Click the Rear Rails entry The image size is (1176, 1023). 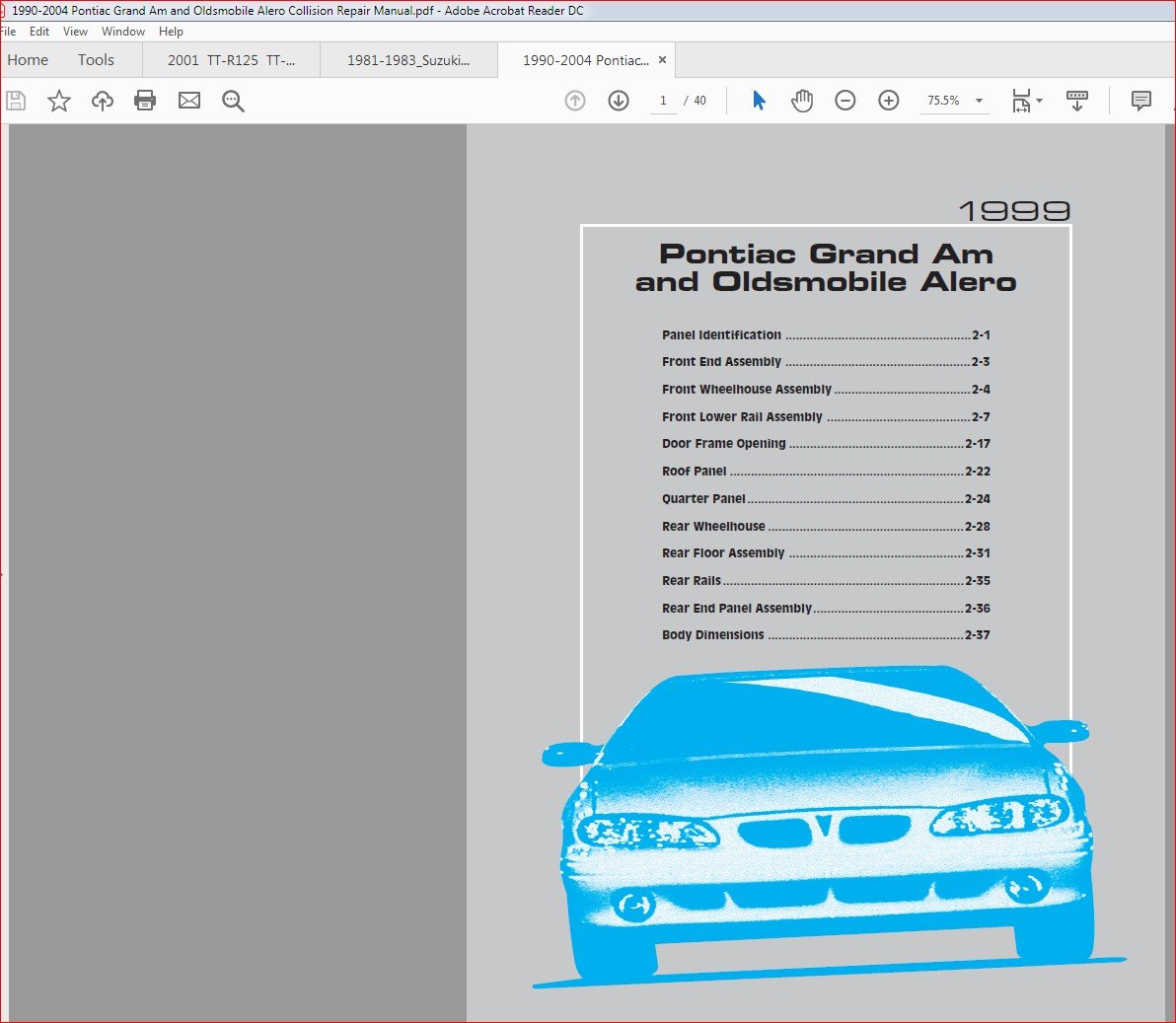(826, 580)
